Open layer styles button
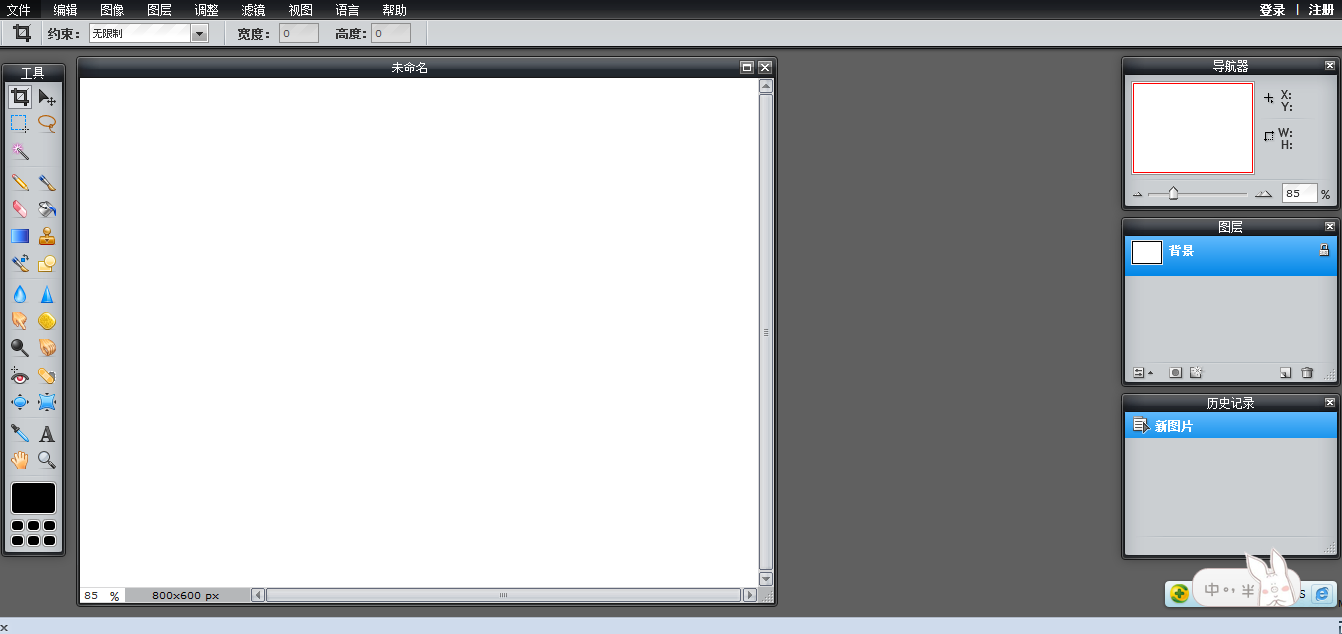This screenshot has height=634, width=1342. point(1195,373)
